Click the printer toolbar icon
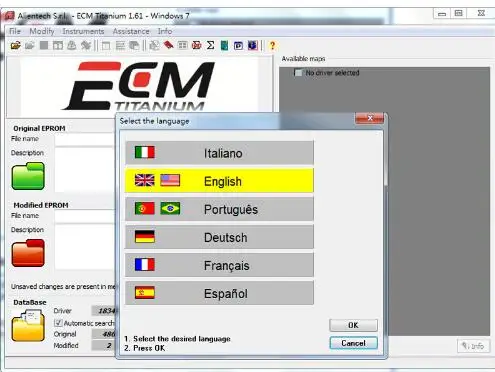The width and height of the screenshot is (495, 372). pos(72,45)
